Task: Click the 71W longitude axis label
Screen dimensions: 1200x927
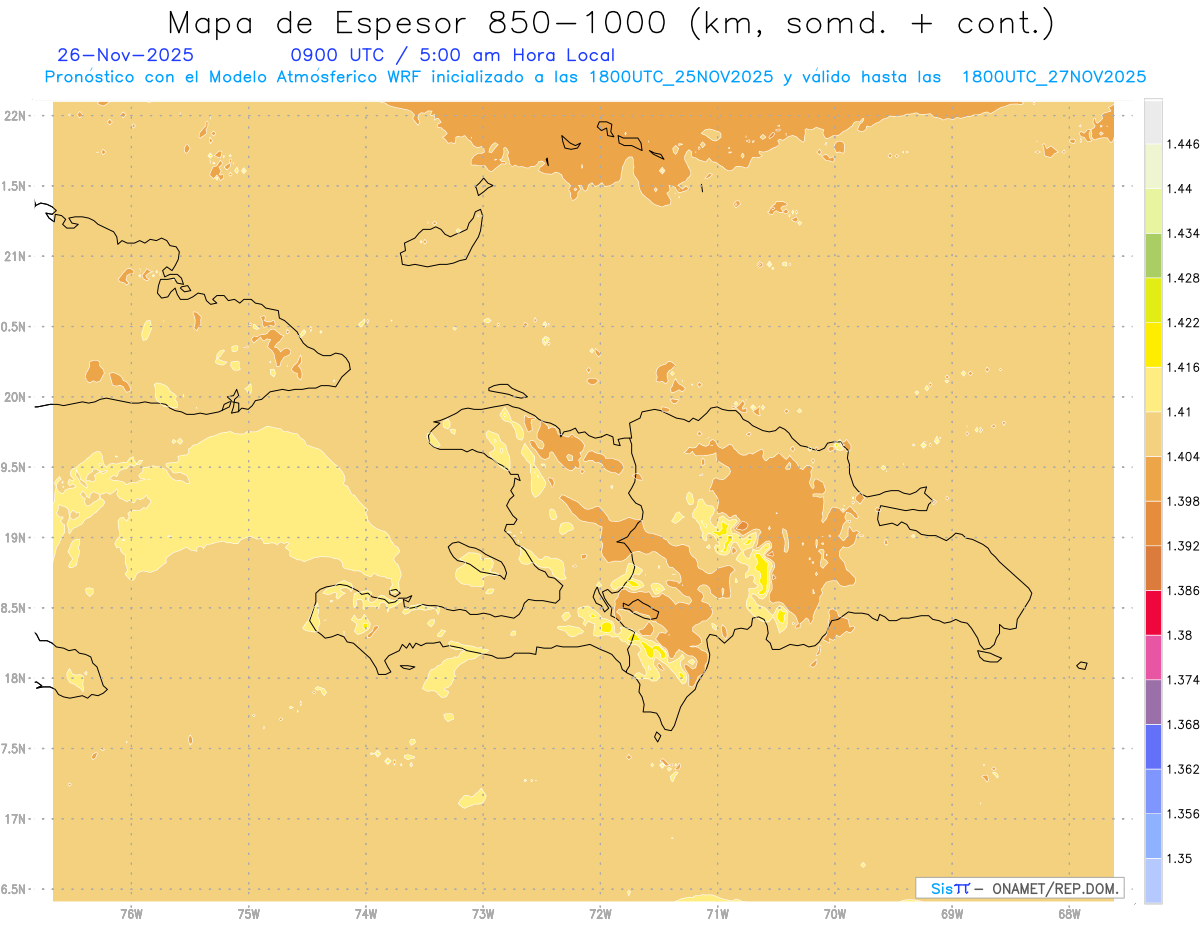Action: coord(717,914)
